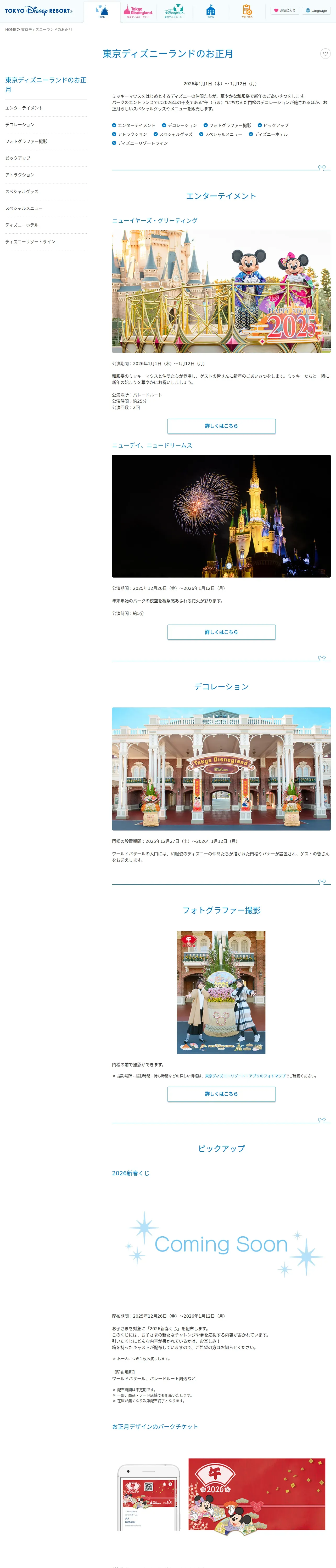Click the 2026新春くじ heading
Image resolution: width=336 pixels, height=1568 pixels.
[x=131, y=1174]
